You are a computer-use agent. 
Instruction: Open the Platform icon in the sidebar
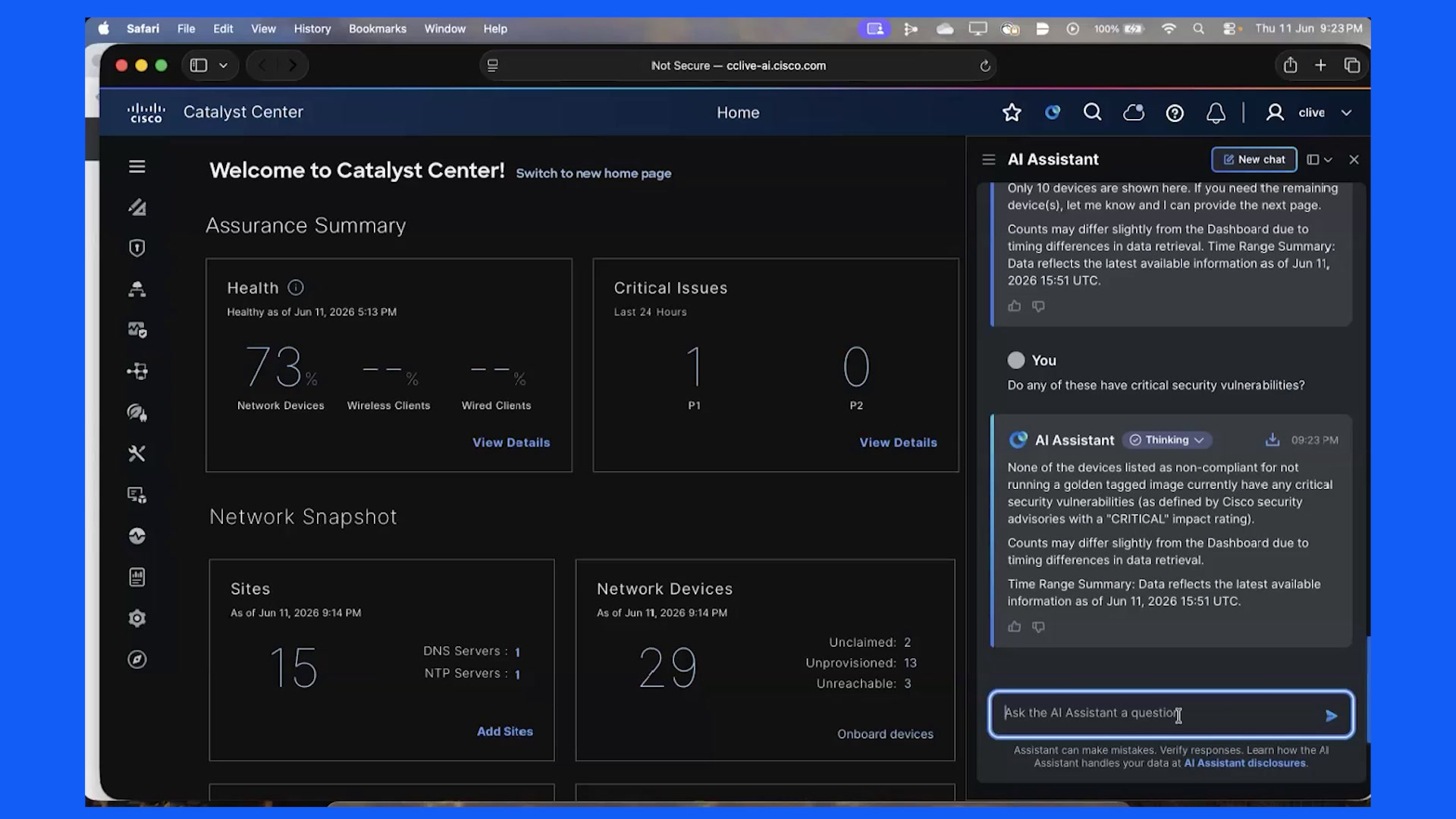click(136, 494)
